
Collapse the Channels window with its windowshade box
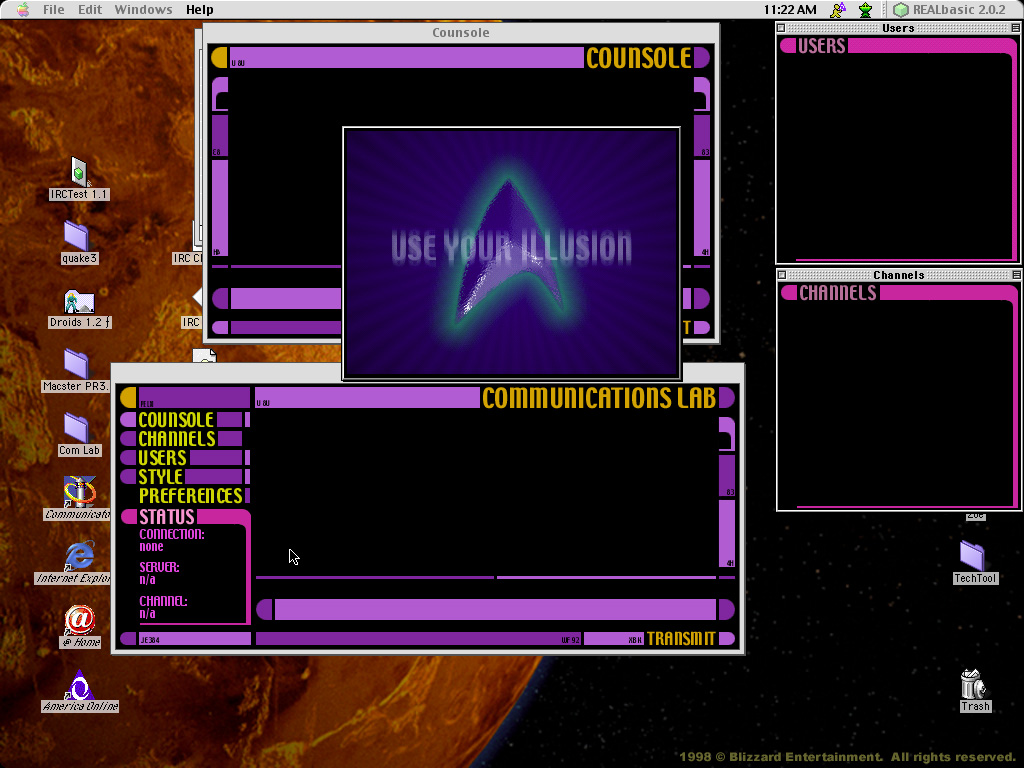pos(1016,275)
